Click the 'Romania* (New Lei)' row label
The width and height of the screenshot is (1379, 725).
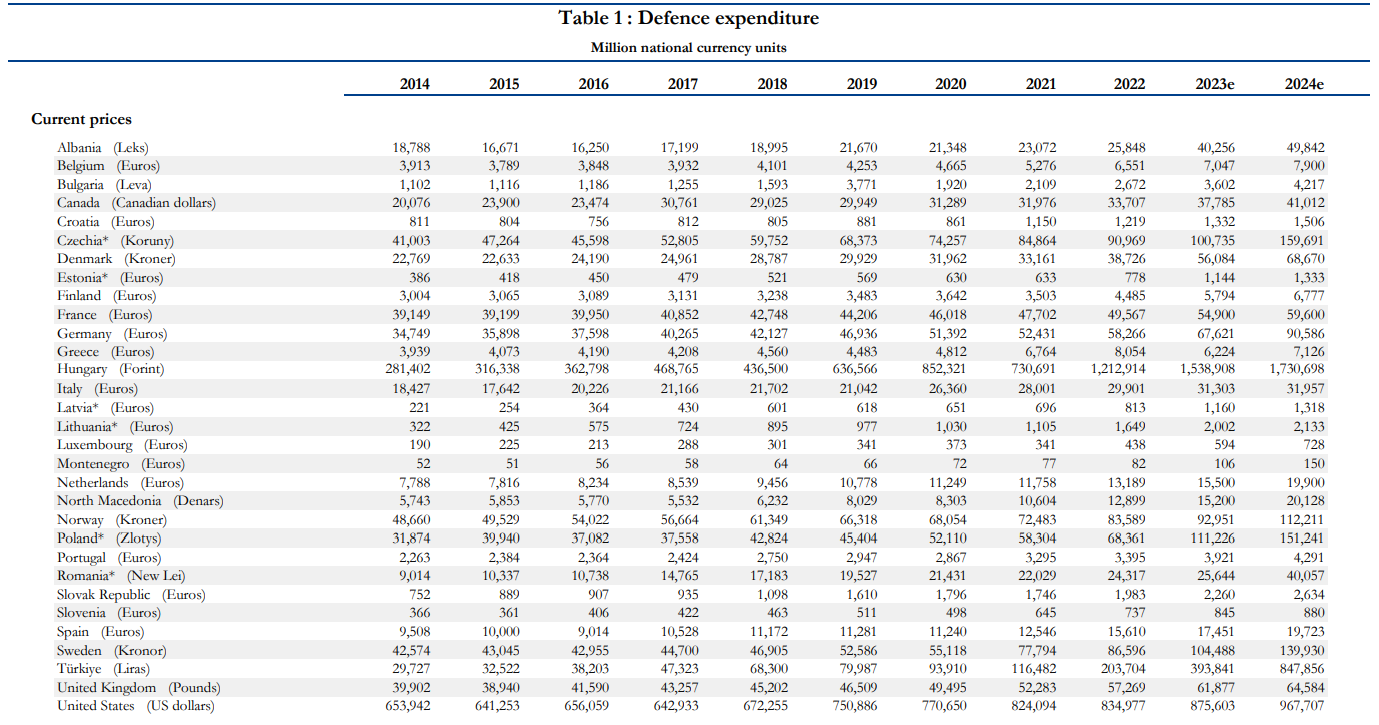point(121,576)
